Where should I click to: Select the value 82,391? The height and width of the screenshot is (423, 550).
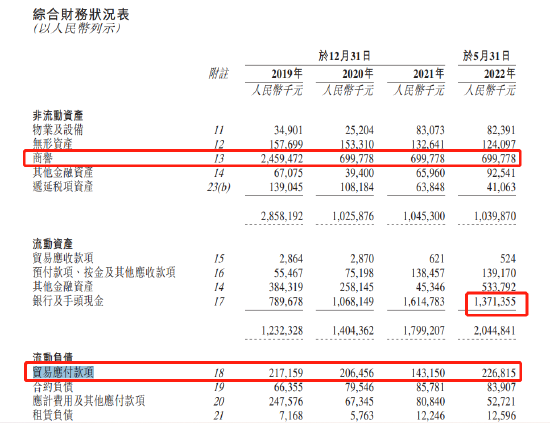point(501,130)
